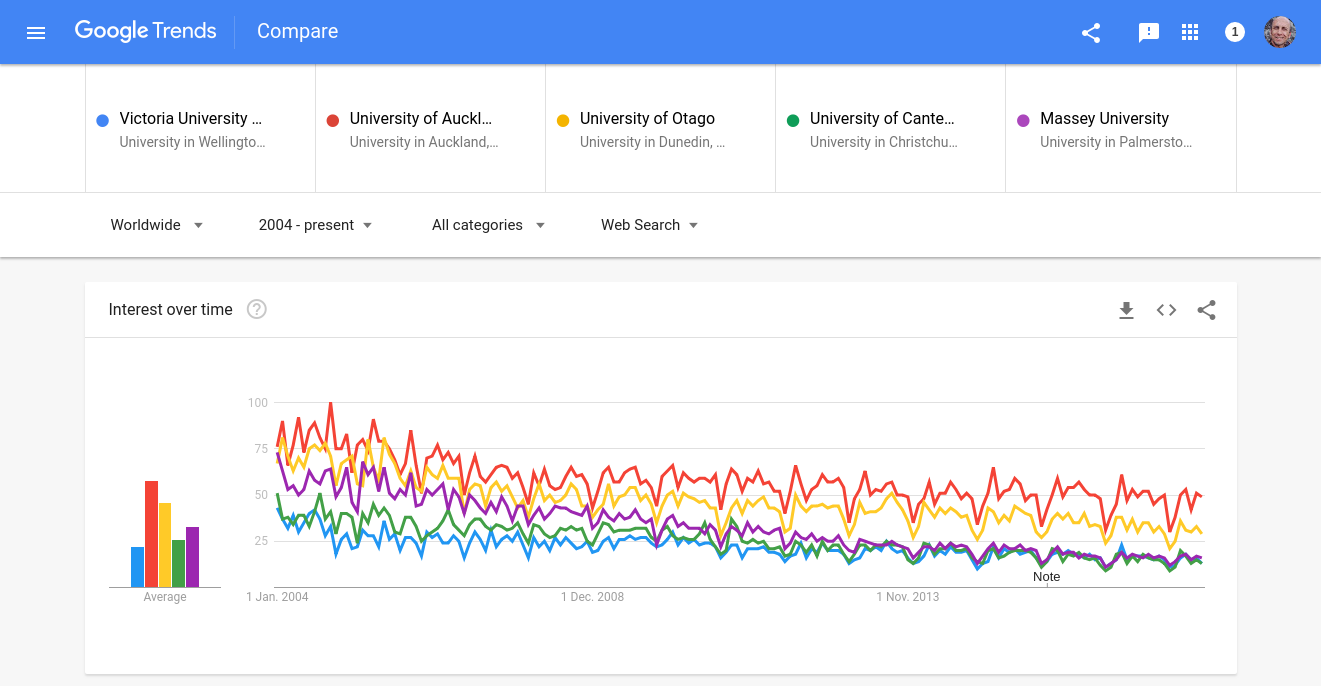Download the Interest over time CSV

coord(1126,310)
